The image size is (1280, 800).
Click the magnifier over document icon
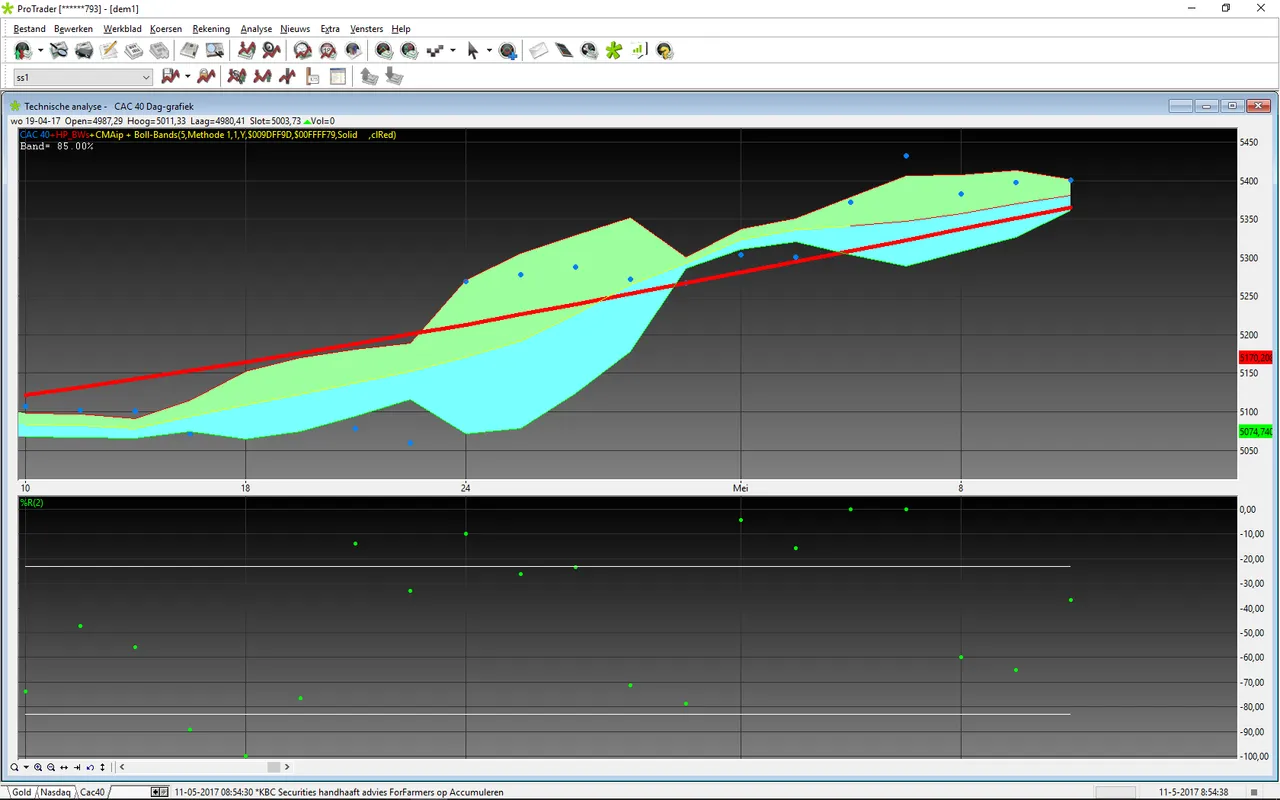point(214,50)
